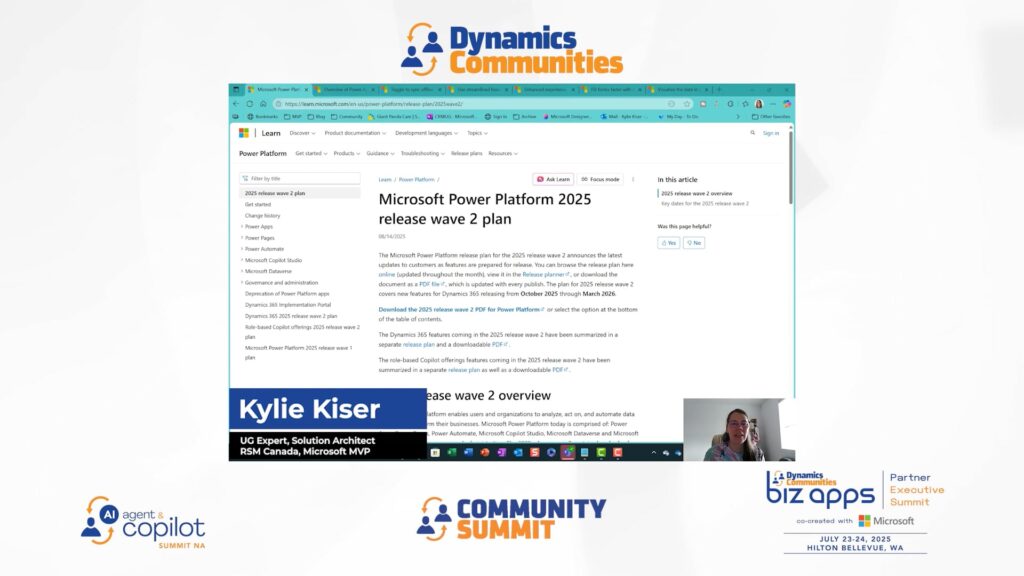Click the Ask Learn button

point(554,179)
